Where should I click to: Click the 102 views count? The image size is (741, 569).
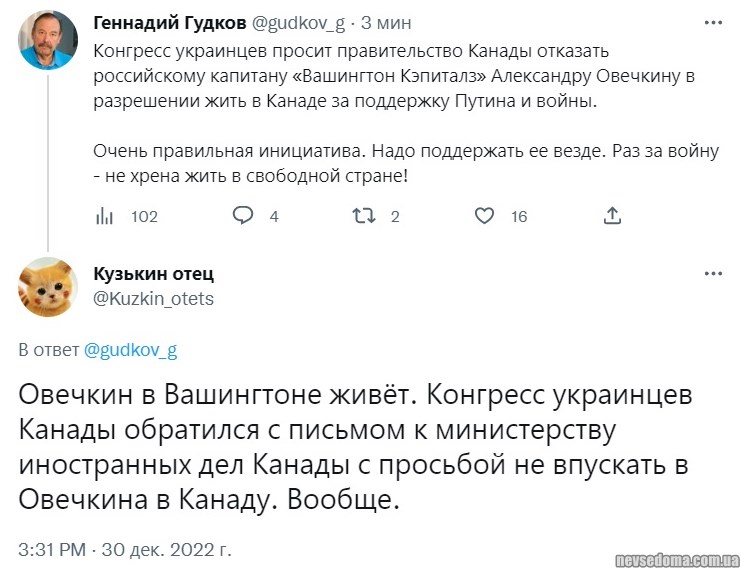point(144,216)
